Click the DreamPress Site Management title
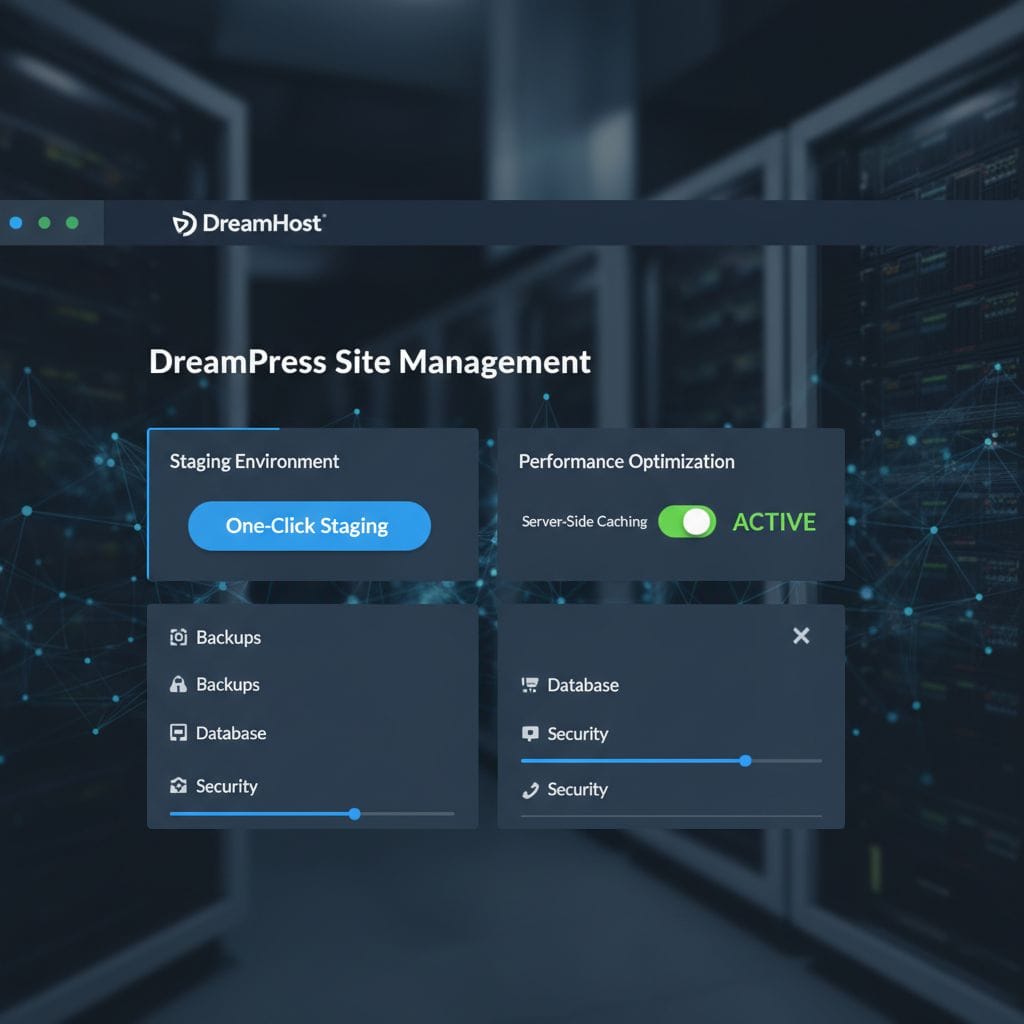Image resolution: width=1024 pixels, height=1024 pixels. click(x=370, y=362)
